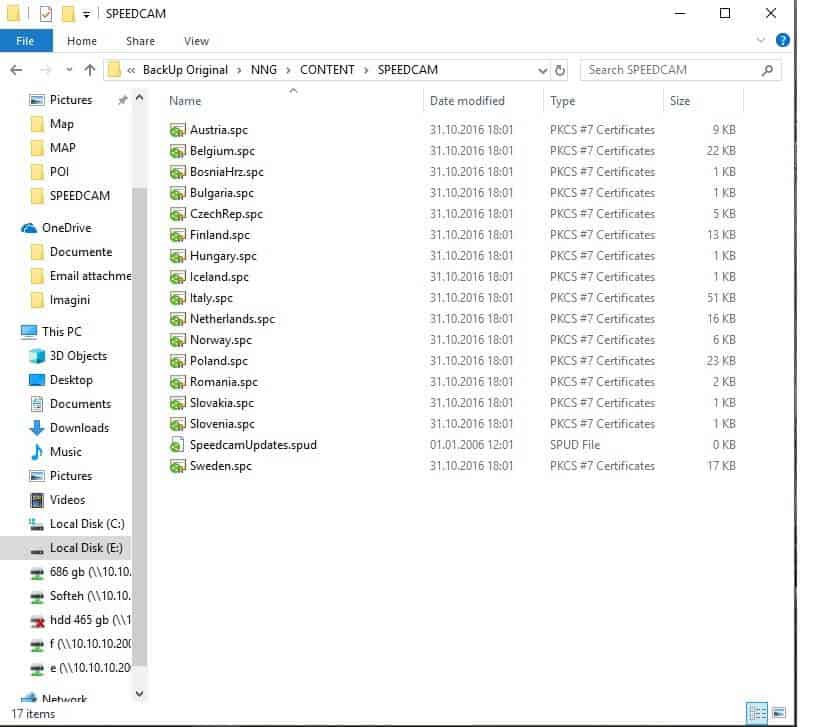Switch to Large icons view in status bar
Viewport: 819px width, 727px height.
pos(777,713)
